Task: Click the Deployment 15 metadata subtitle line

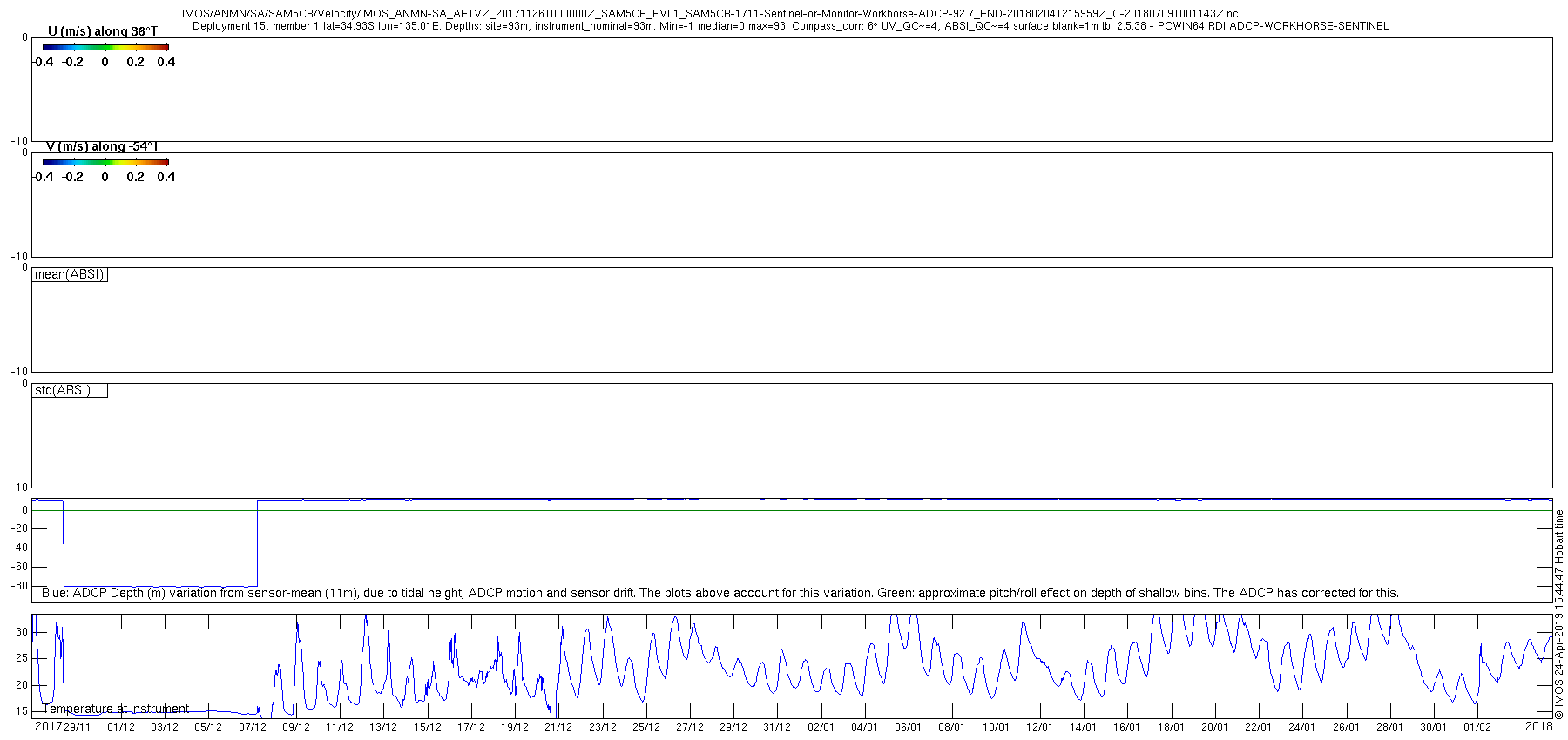Action: click(x=790, y=26)
